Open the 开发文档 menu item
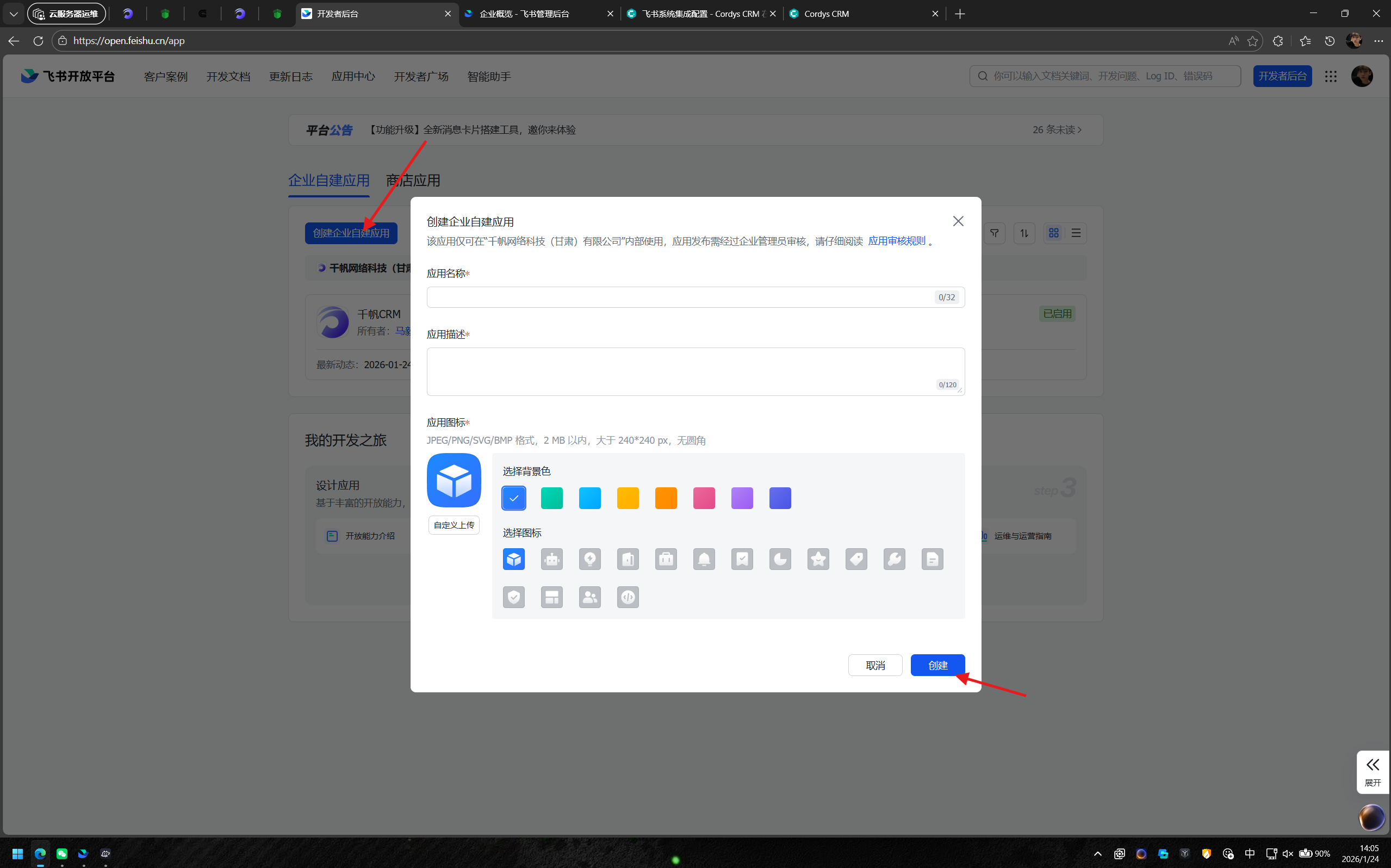This screenshot has width=1391, height=868. tap(228, 76)
